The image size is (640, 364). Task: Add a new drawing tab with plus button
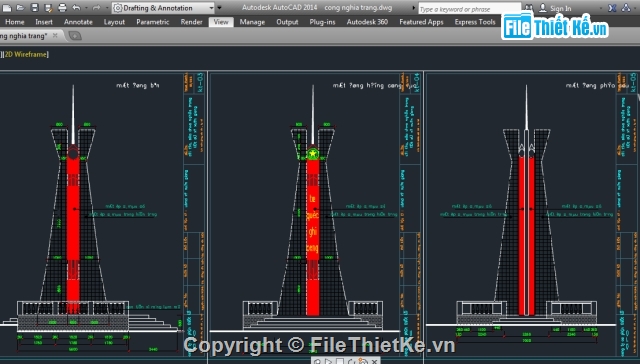[x=75, y=36]
